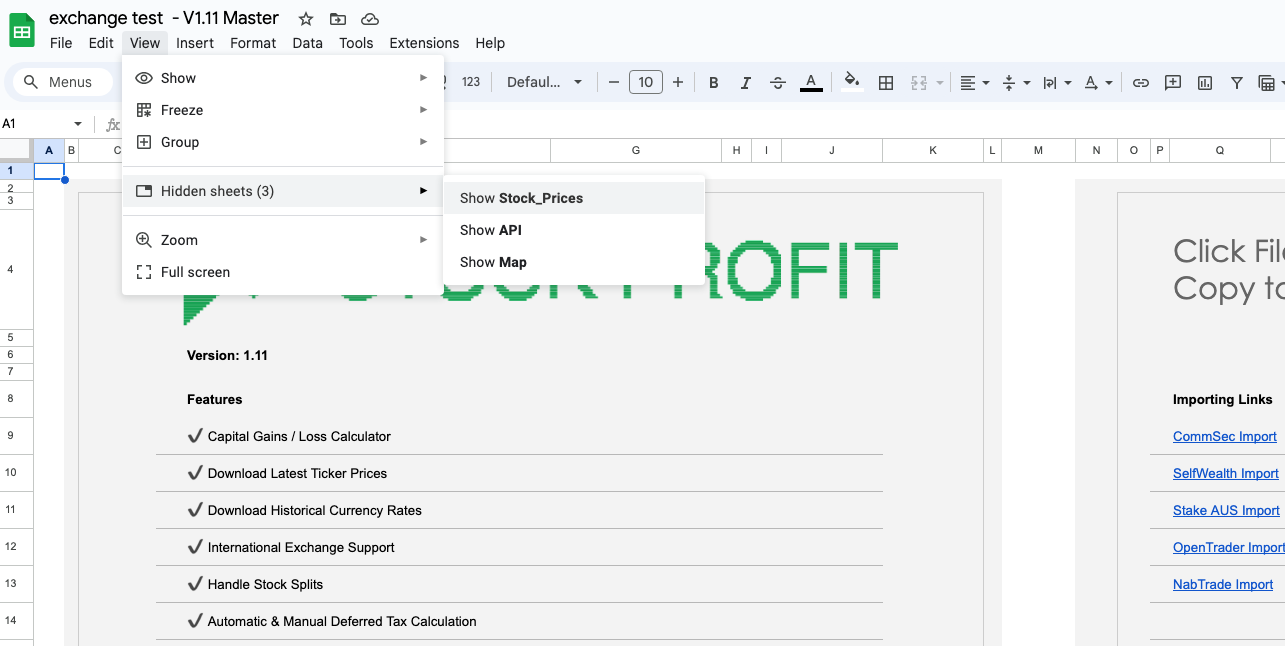Create a filter with the funnel icon
This screenshot has height=646, width=1285.
(1237, 82)
